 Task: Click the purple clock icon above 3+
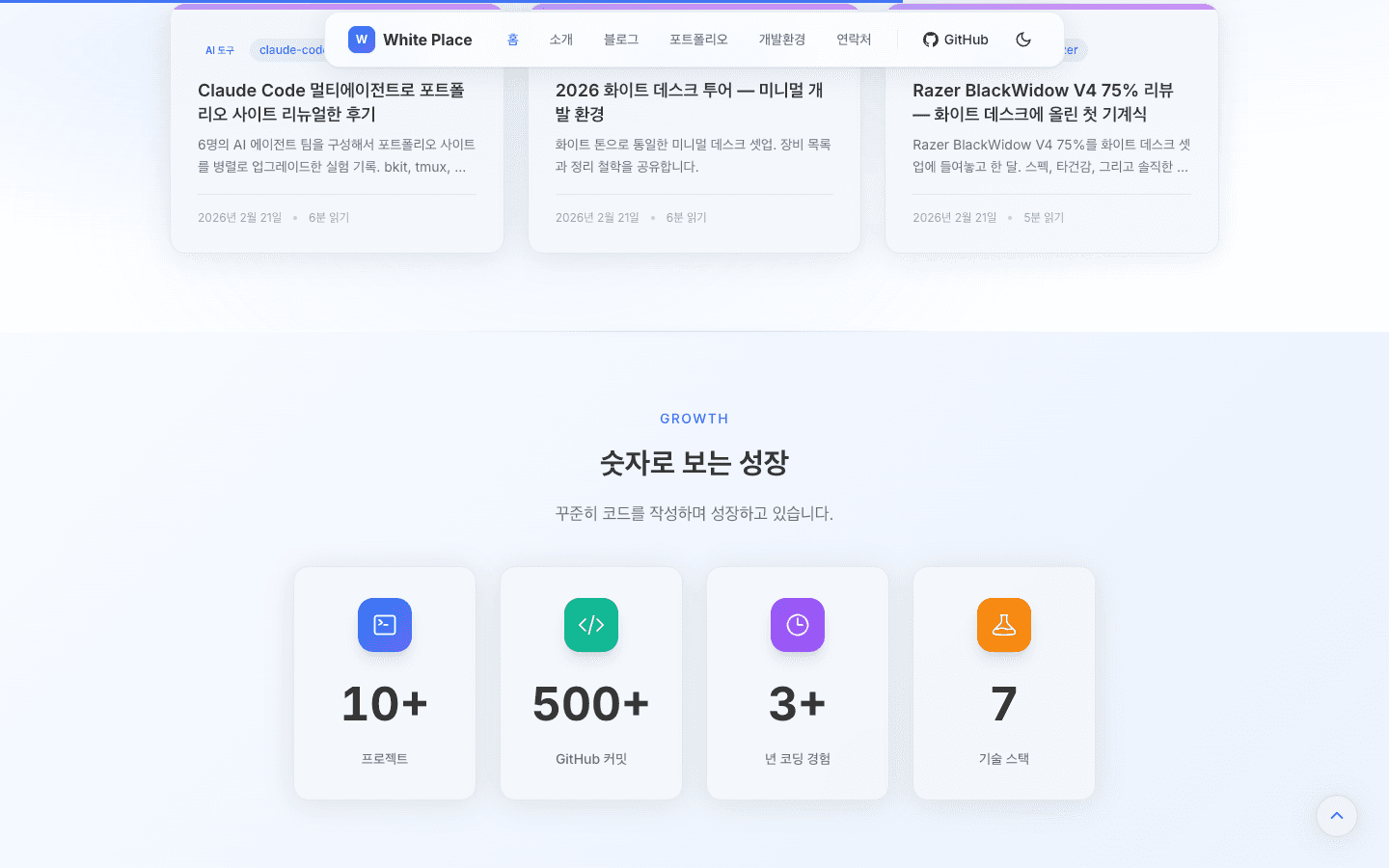point(797,625)
